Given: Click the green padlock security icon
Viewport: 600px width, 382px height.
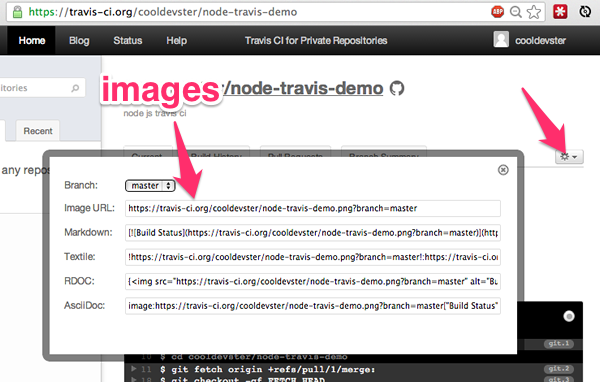Looking at the screenshot, I should [x=17, y=12].
